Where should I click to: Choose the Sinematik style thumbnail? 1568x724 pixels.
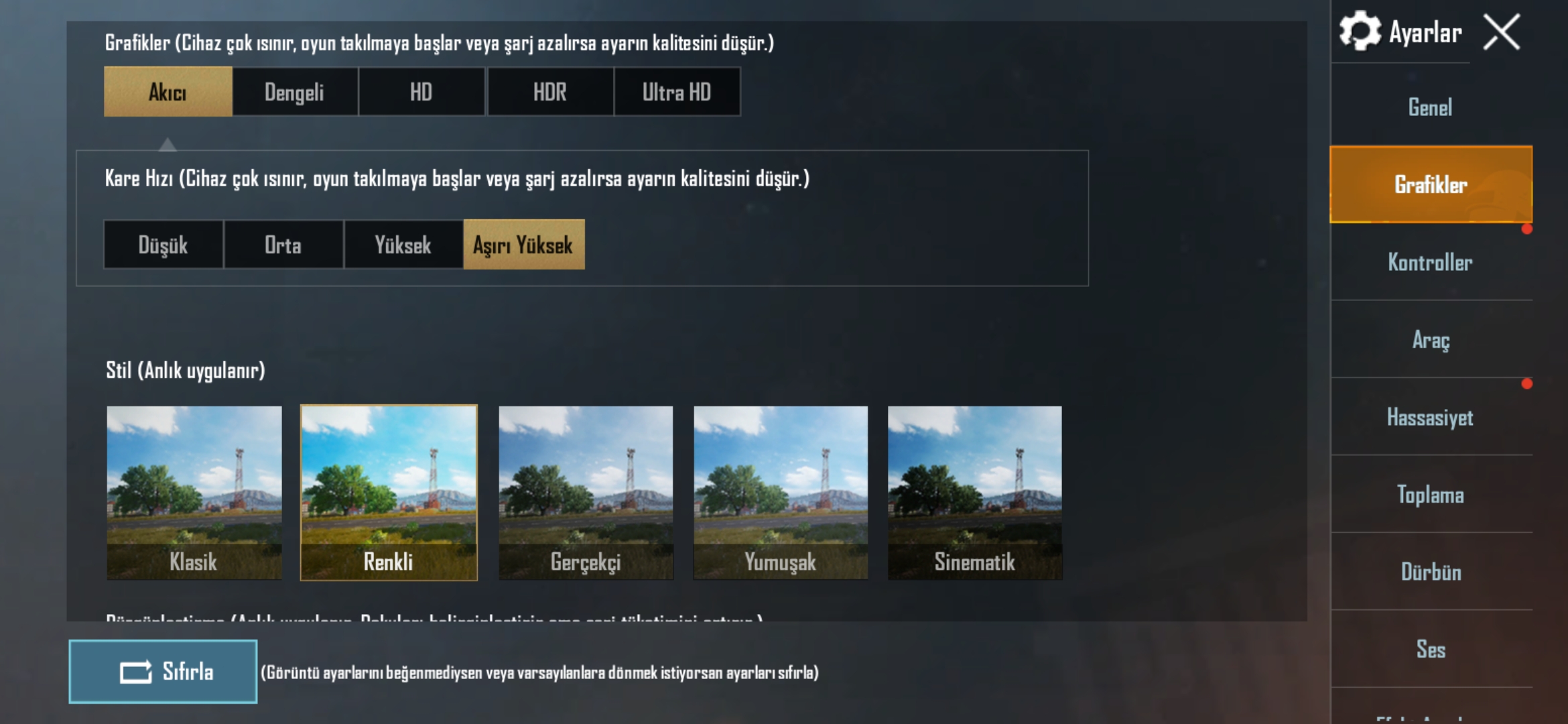pos(975,493)
